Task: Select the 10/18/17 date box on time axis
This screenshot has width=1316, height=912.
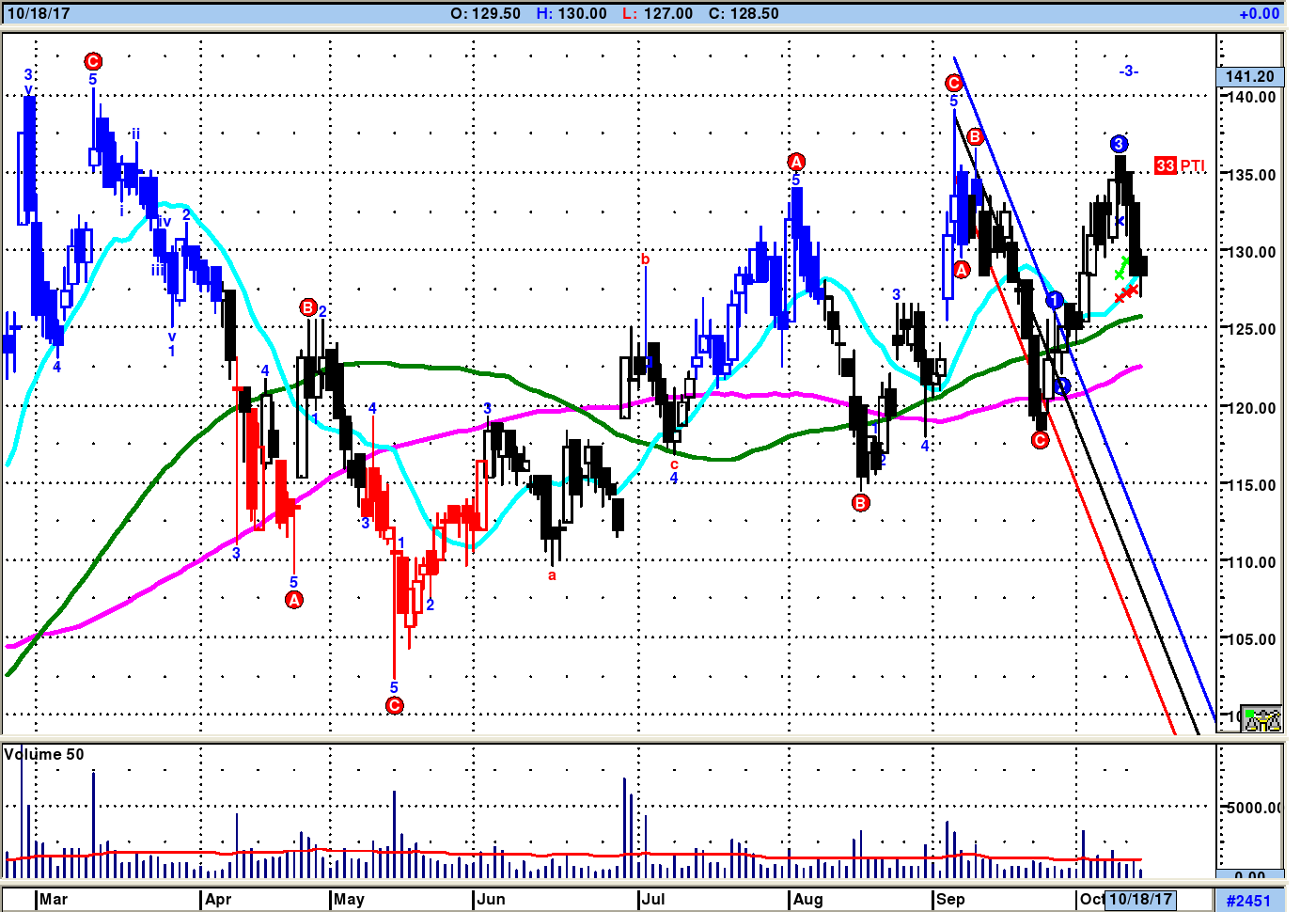Action: [x=1140, y=899]
